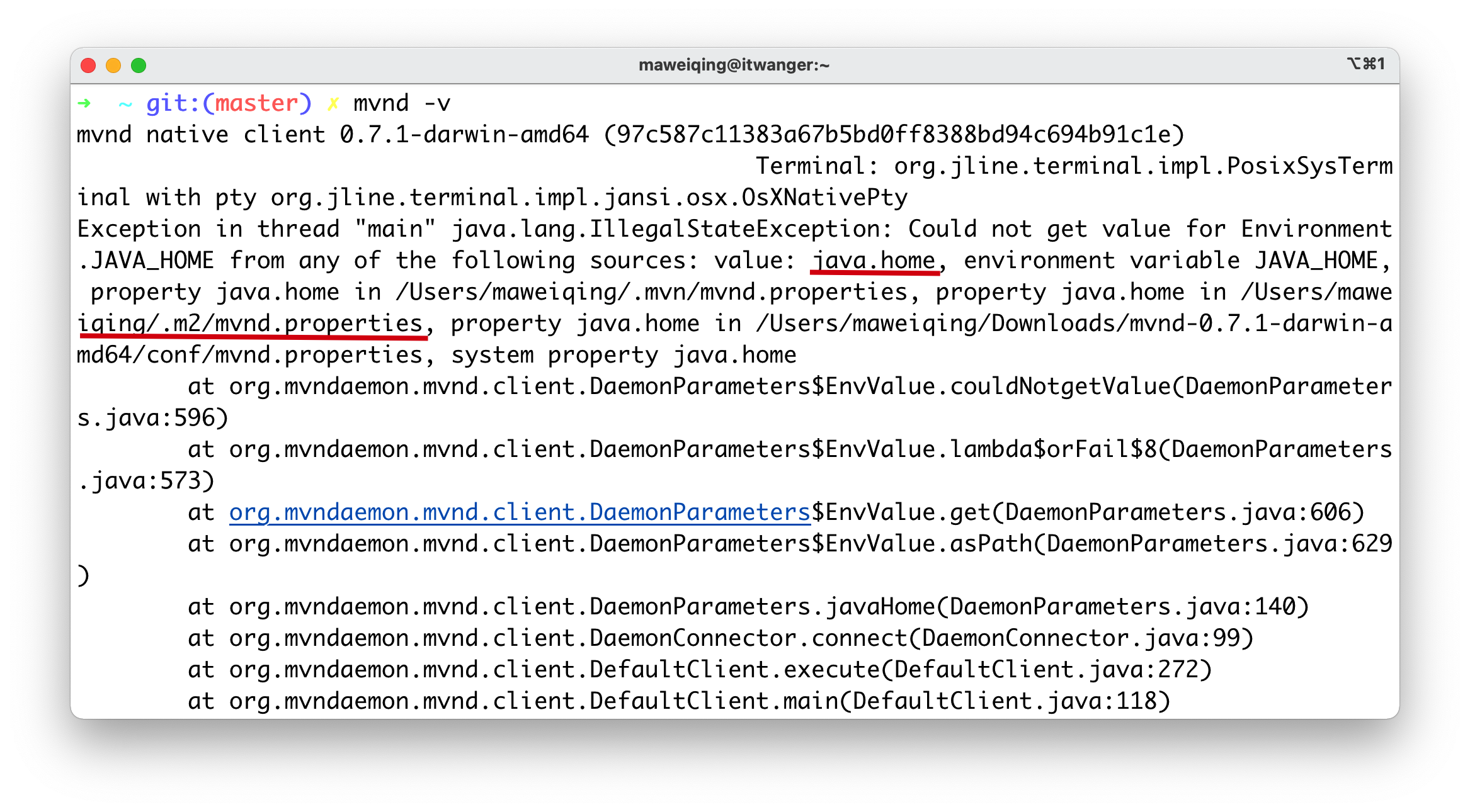1470x812 pixels.
Task: Click the DaemonParameters.javaHome stack trace line
Action: point(748,607)
